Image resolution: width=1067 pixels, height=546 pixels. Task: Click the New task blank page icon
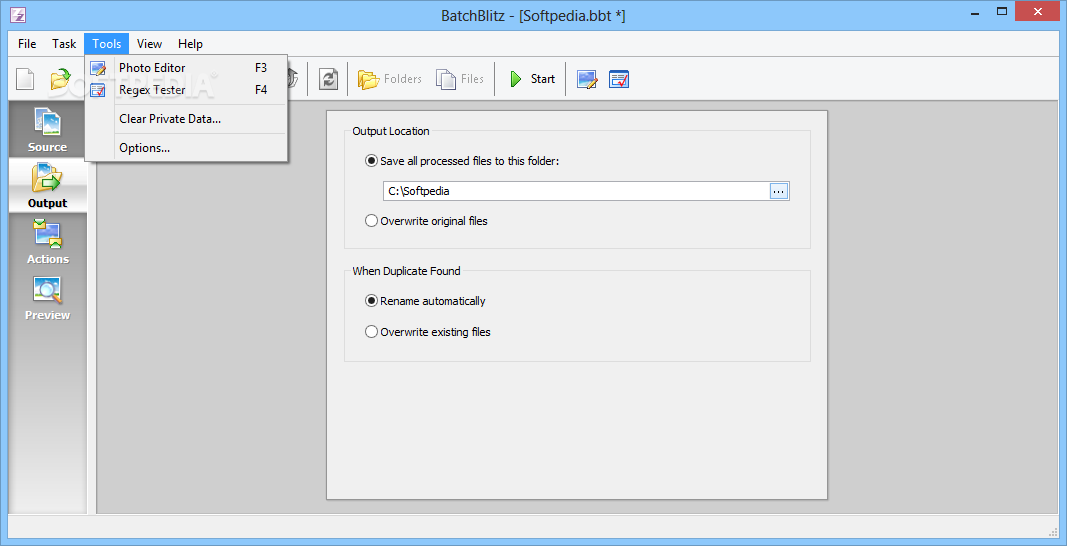pos(25,79)
